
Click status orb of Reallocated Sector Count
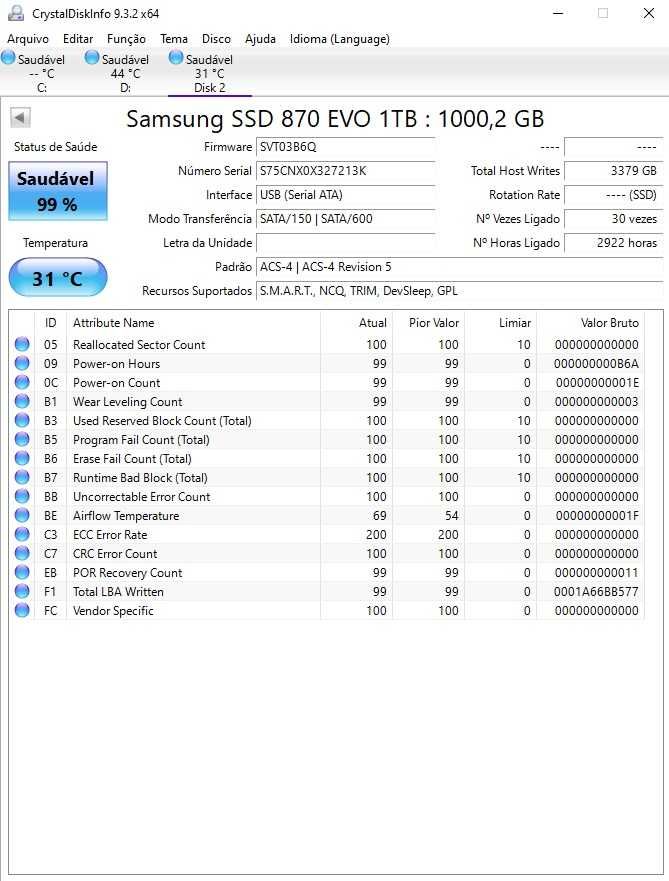coord(22,344)
